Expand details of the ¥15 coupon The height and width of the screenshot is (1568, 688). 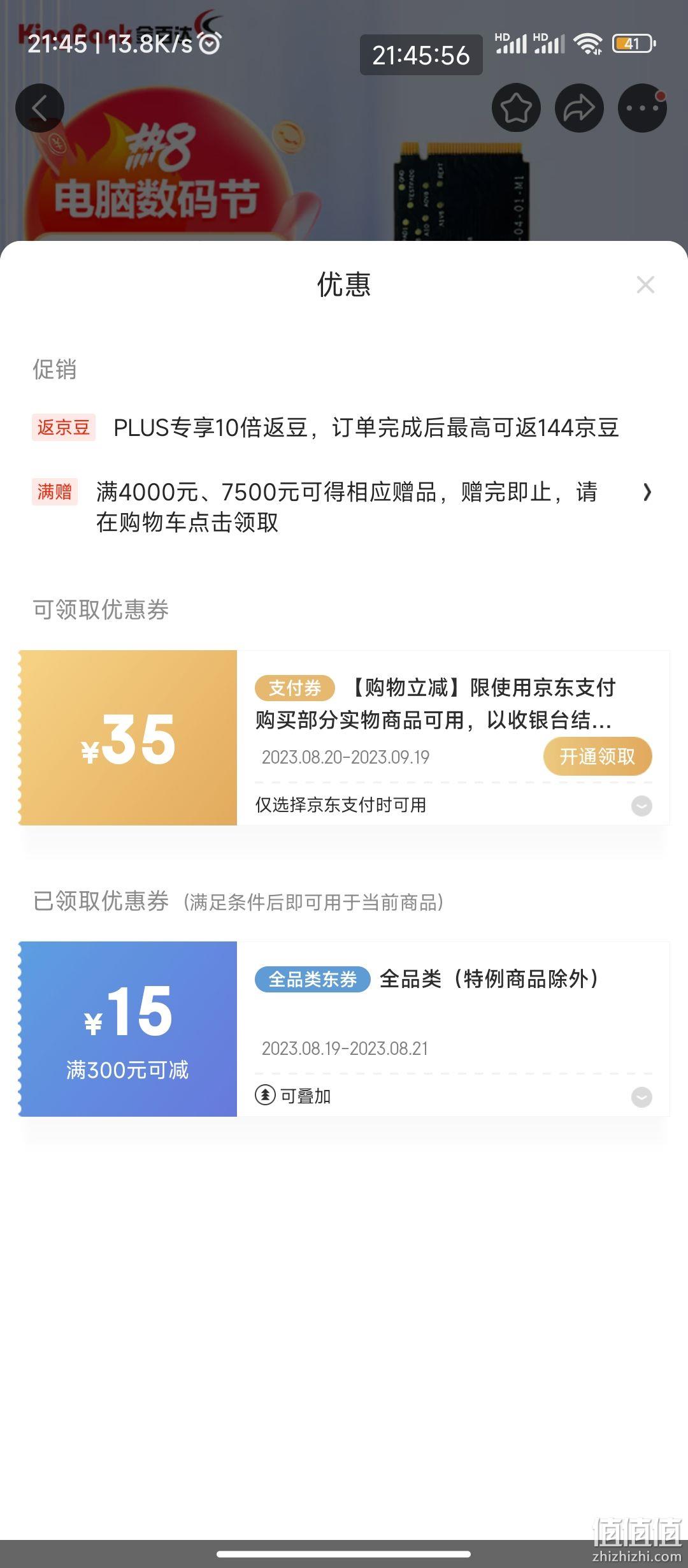tap(641, 1097)
